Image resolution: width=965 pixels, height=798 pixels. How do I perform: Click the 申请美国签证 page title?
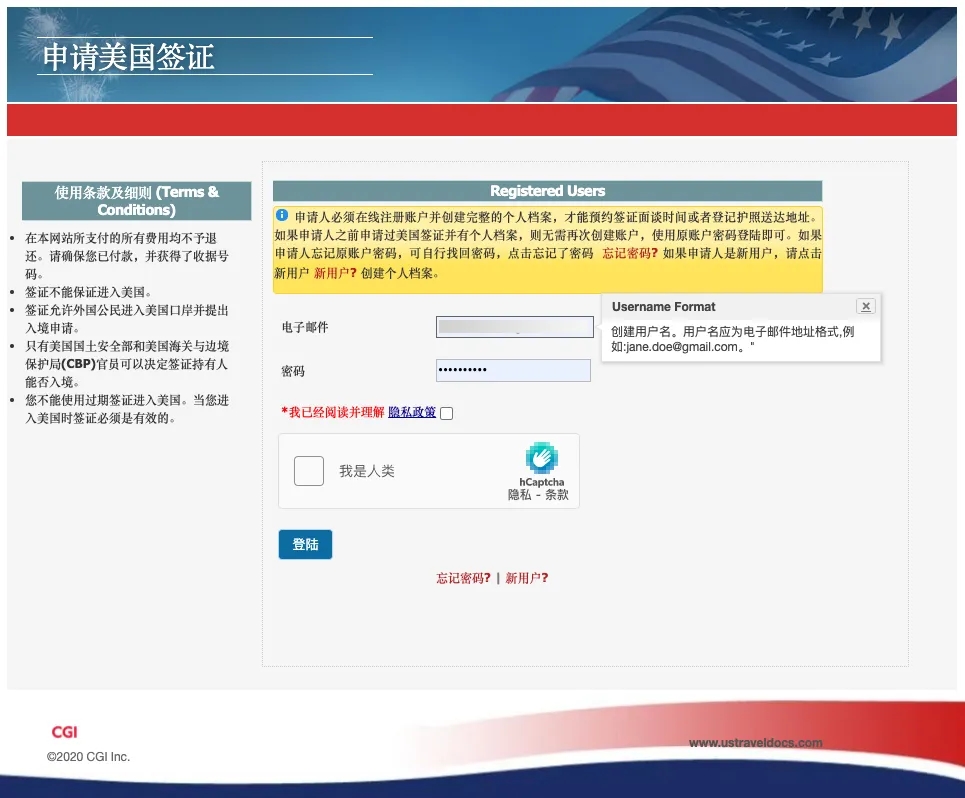(128, 57)
